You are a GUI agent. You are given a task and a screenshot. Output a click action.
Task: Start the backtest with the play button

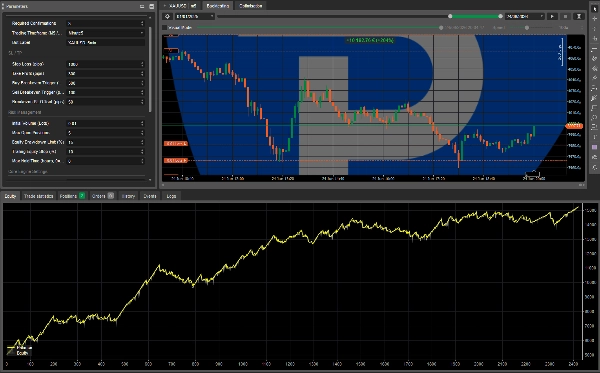(552, 16)
